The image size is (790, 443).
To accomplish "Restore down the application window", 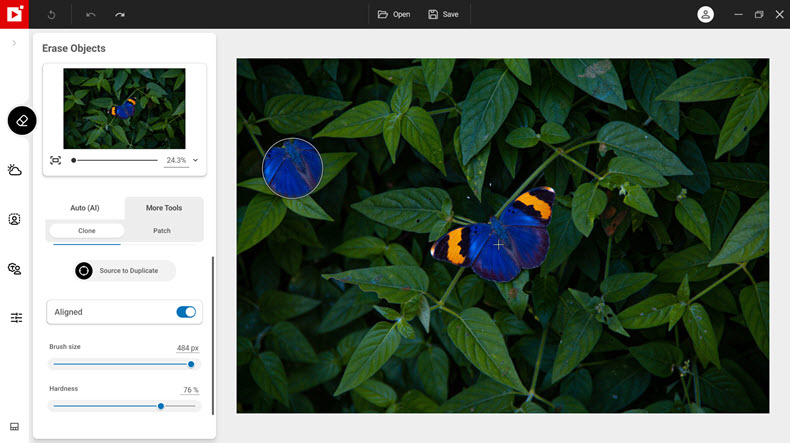I will (759, 14).
